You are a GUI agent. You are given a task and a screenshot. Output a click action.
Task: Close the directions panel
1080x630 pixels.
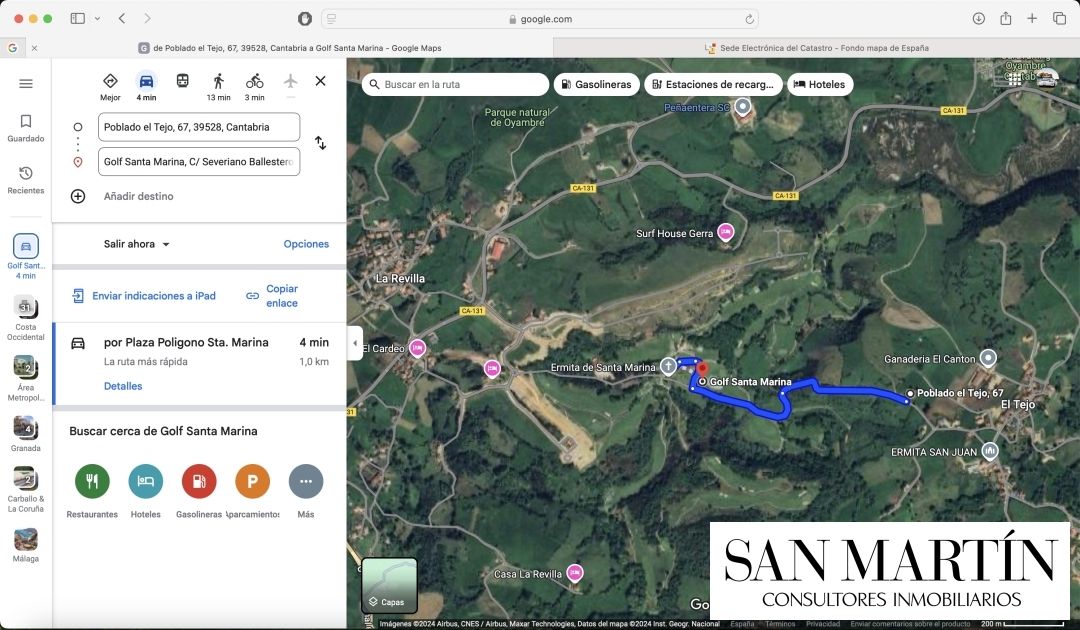pos(320,81)
